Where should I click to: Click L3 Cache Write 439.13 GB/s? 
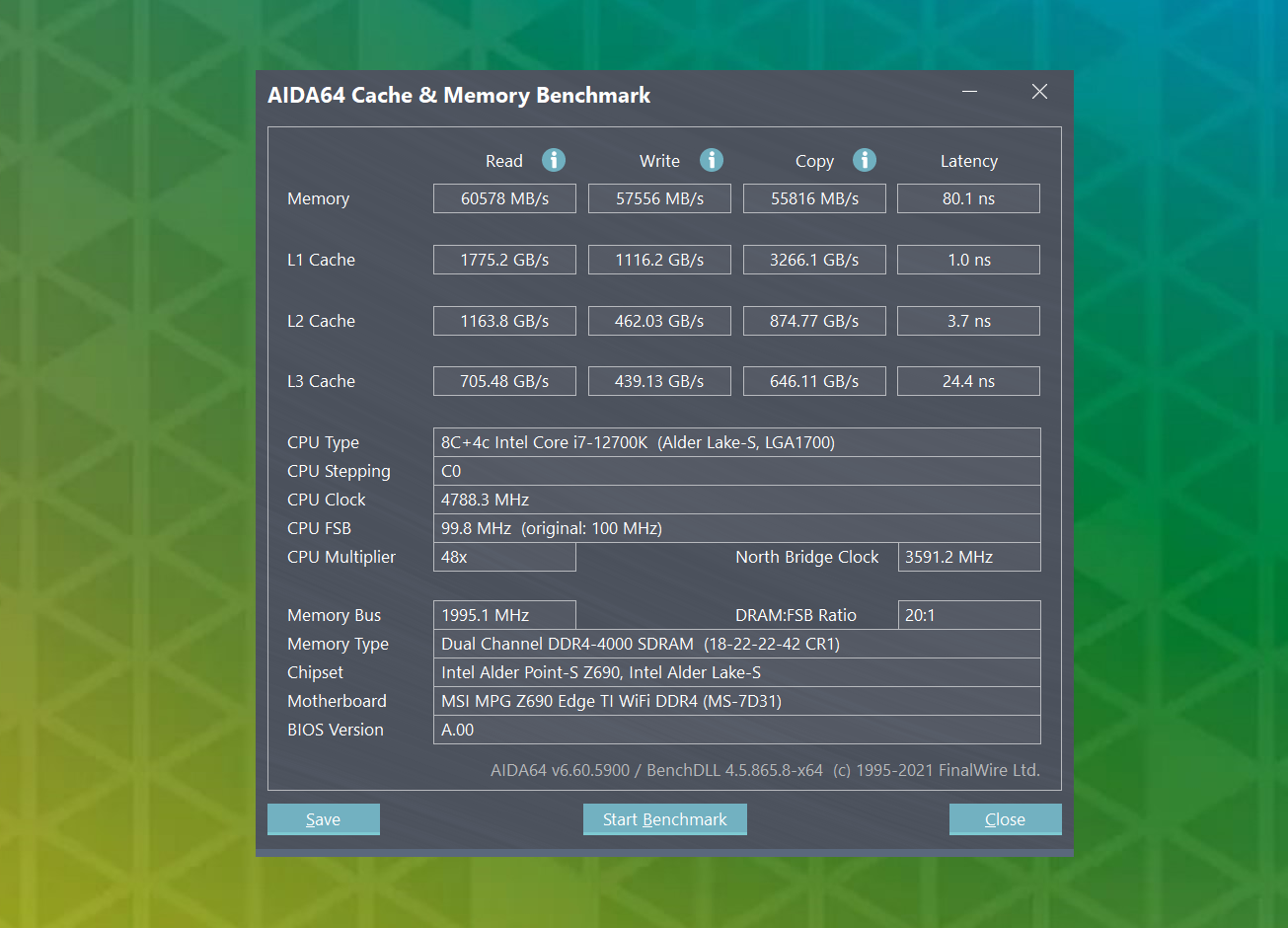tap(659, 381)
